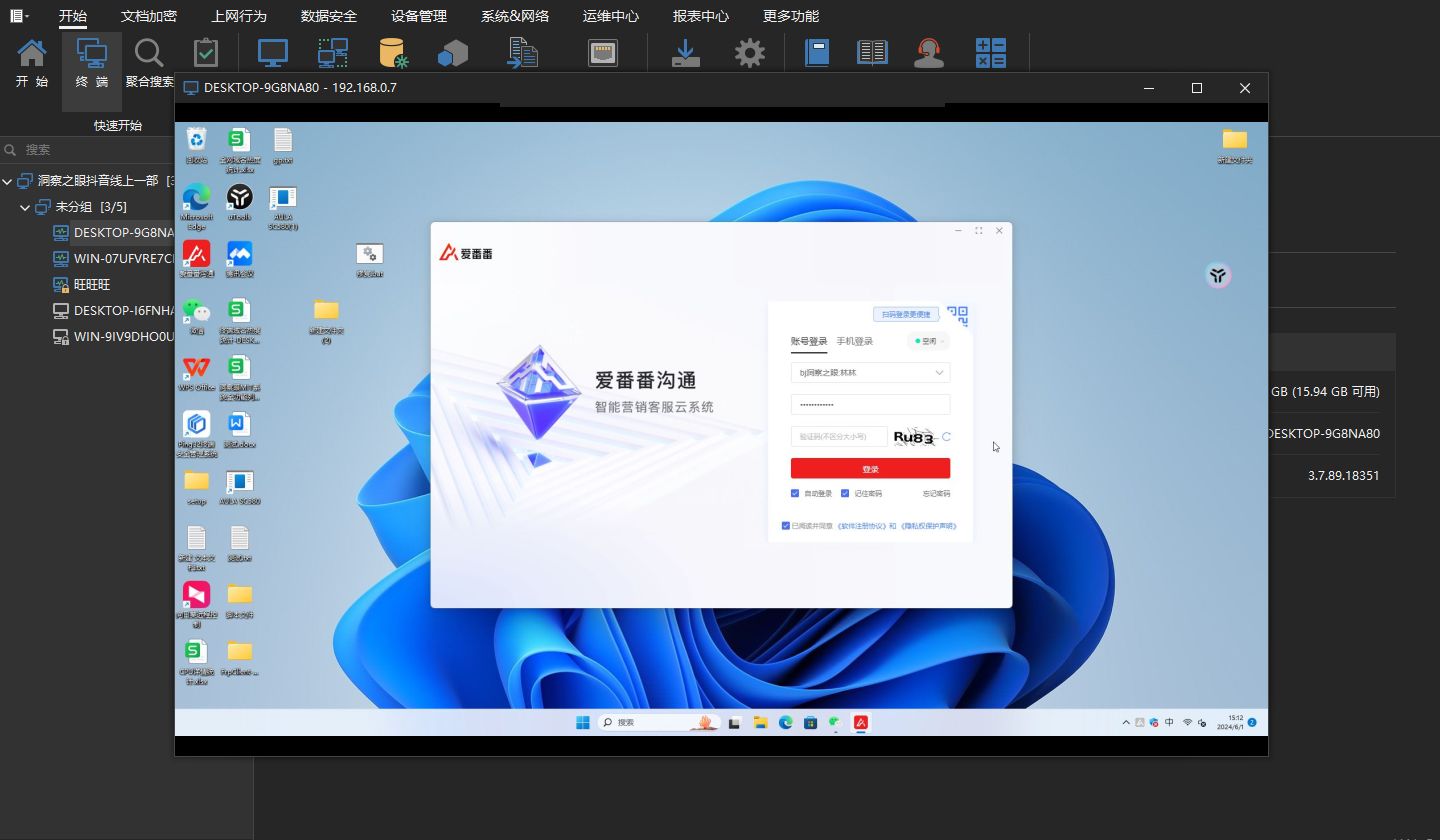Toggle the 已阅读并同意 agreement checkbox
This screenshot has height=840, width=1440.
point(786,526)
